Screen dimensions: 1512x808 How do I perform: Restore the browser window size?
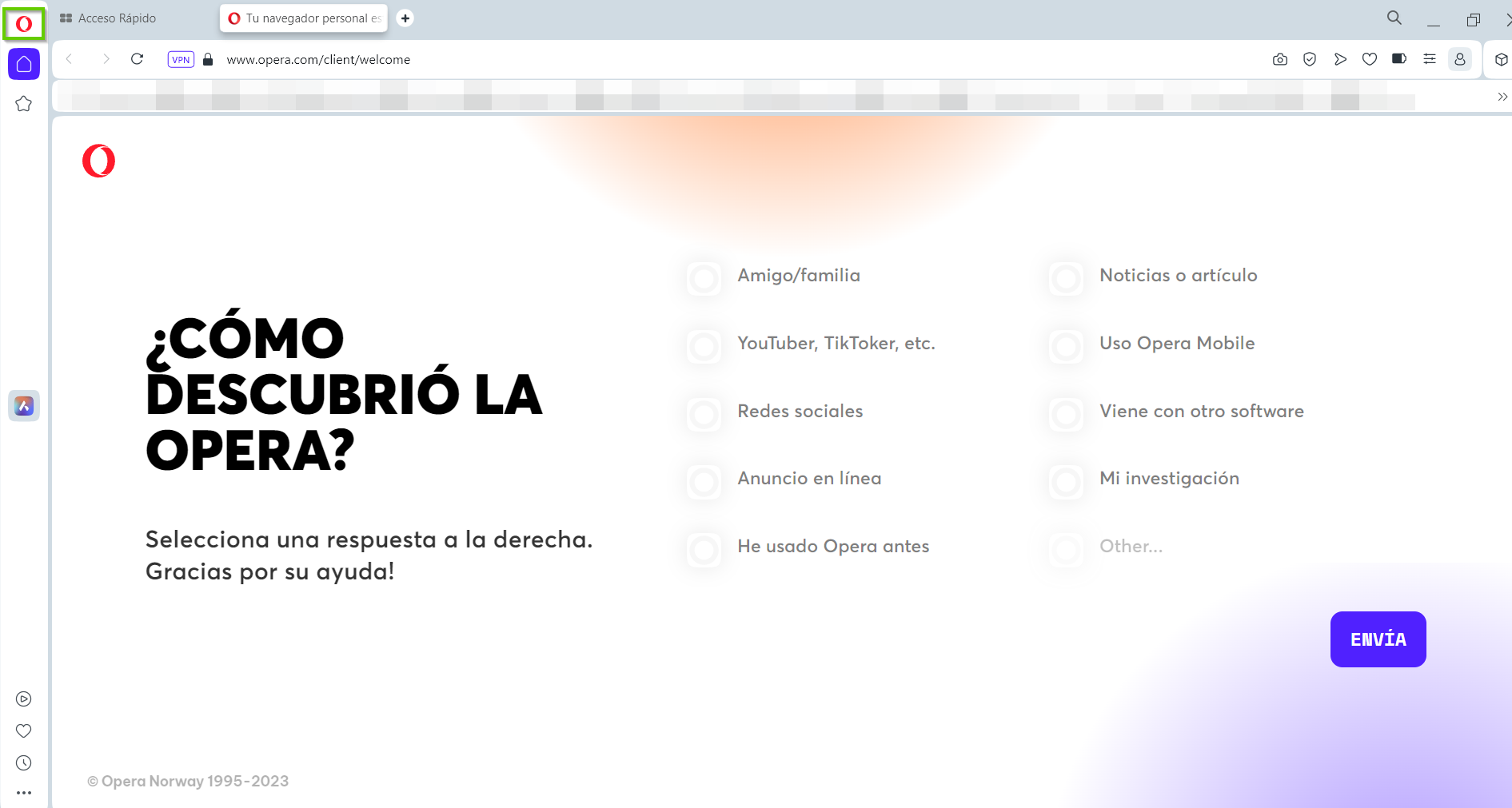[1474, 19]
